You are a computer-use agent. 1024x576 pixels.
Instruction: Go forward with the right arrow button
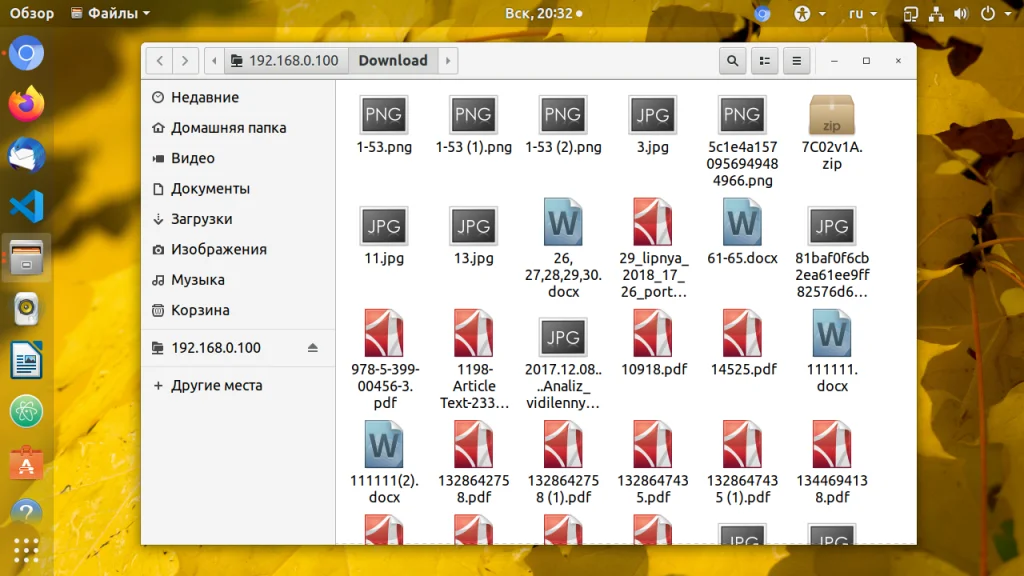185,61
